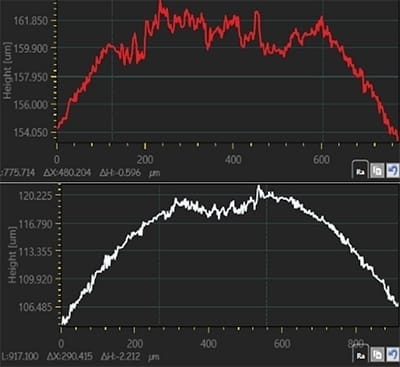Click the ΔX:290.415 readout under white profile
Viewport: 400px width, 367px height.
coord(70,356)
